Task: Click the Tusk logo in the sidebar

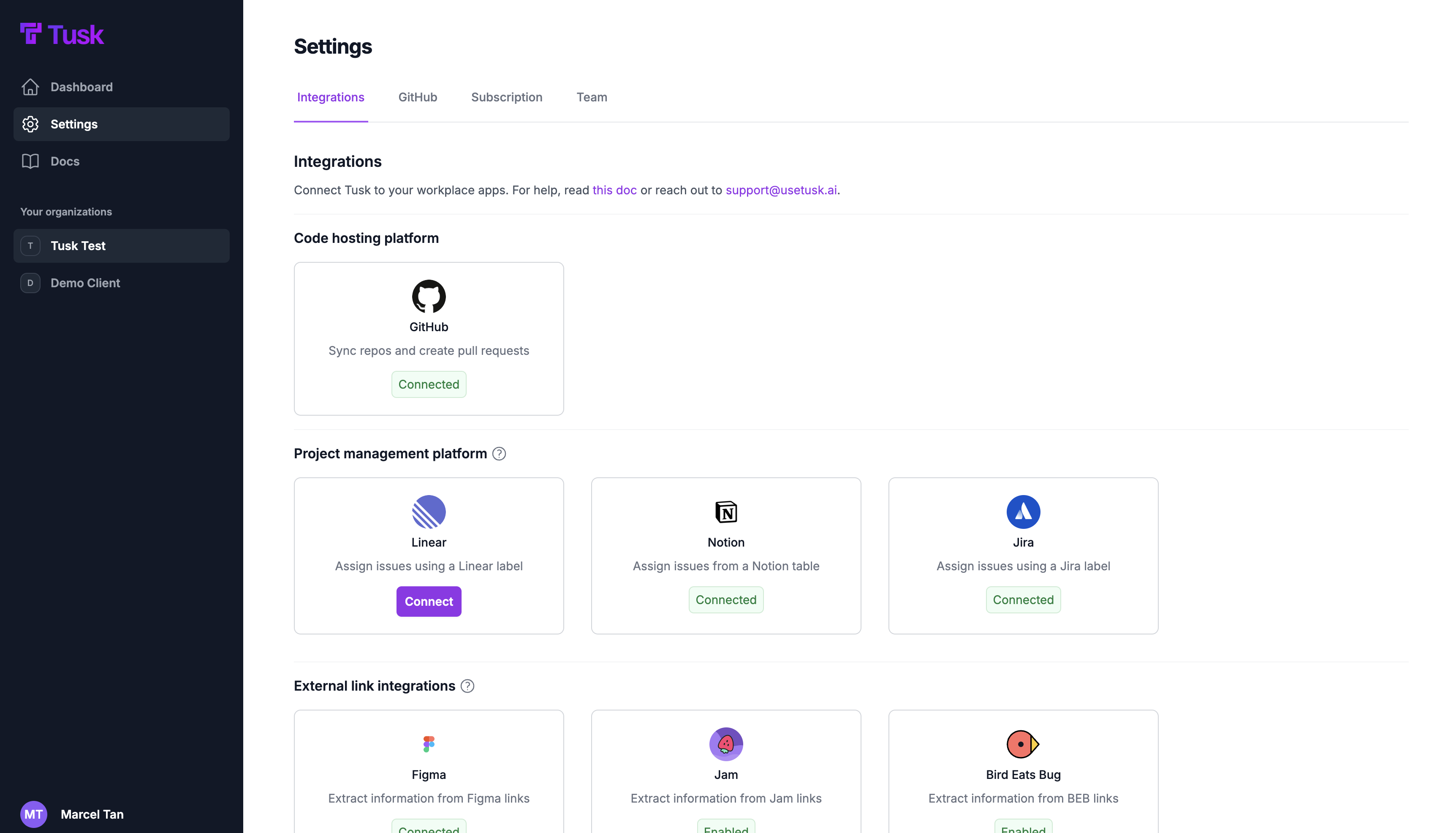Action: [x=62, y=34]
